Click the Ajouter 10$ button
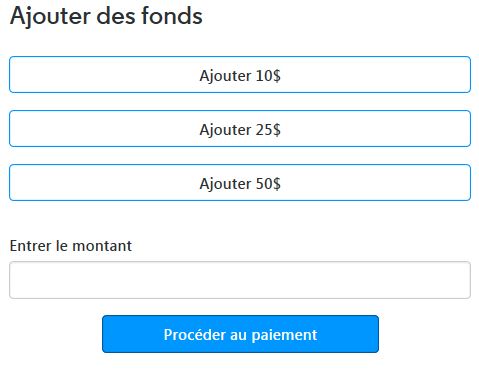The image size is (479, 374). click(240, 75)
